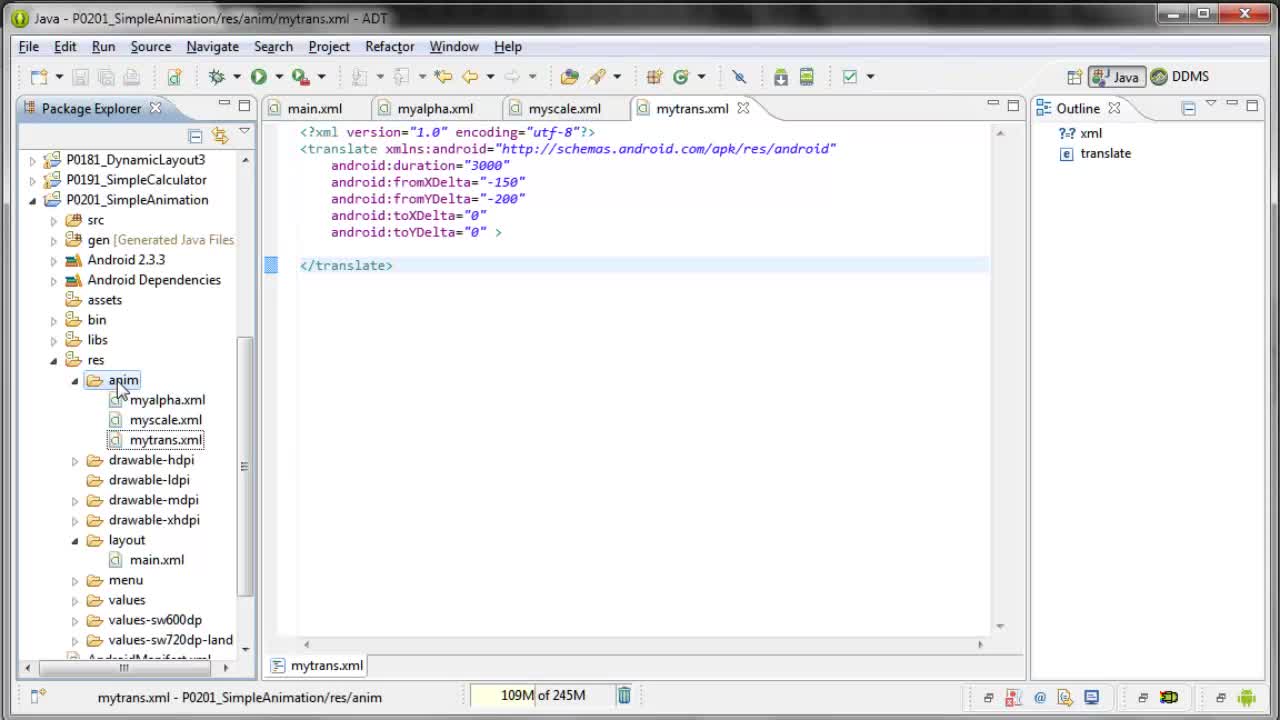This screenshot has width=1280, height=720.
Task: Click Collapse All icon in Outline panel
Action: [1188, 108]
